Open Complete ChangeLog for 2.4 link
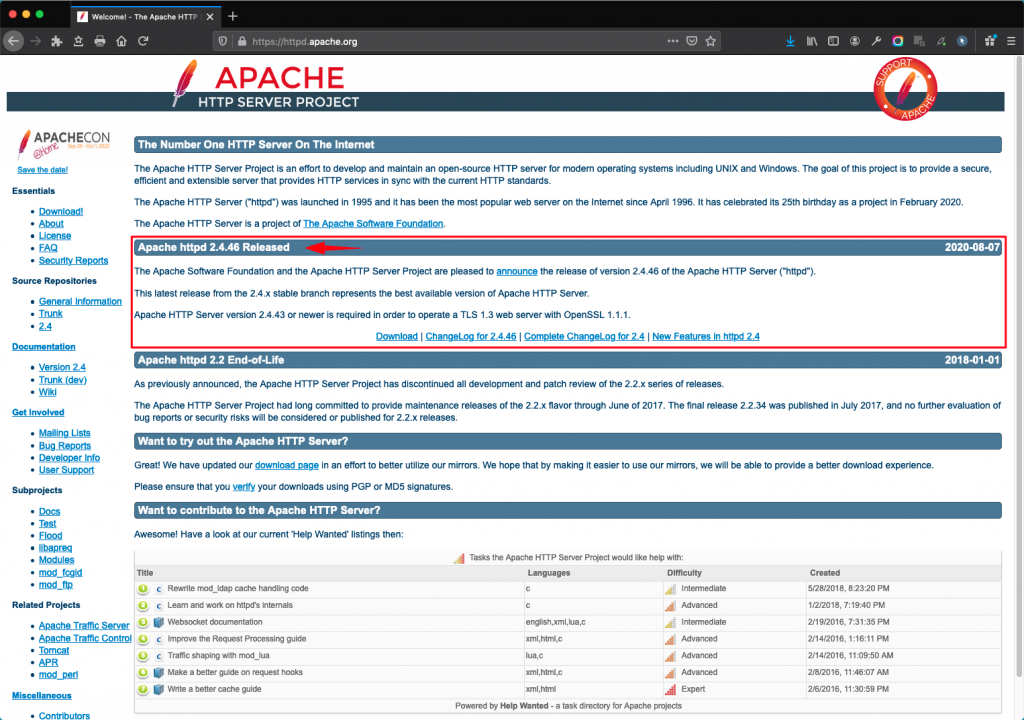Image resolution: width=1024 pixels, height=720 pixels. pos(584,336)
